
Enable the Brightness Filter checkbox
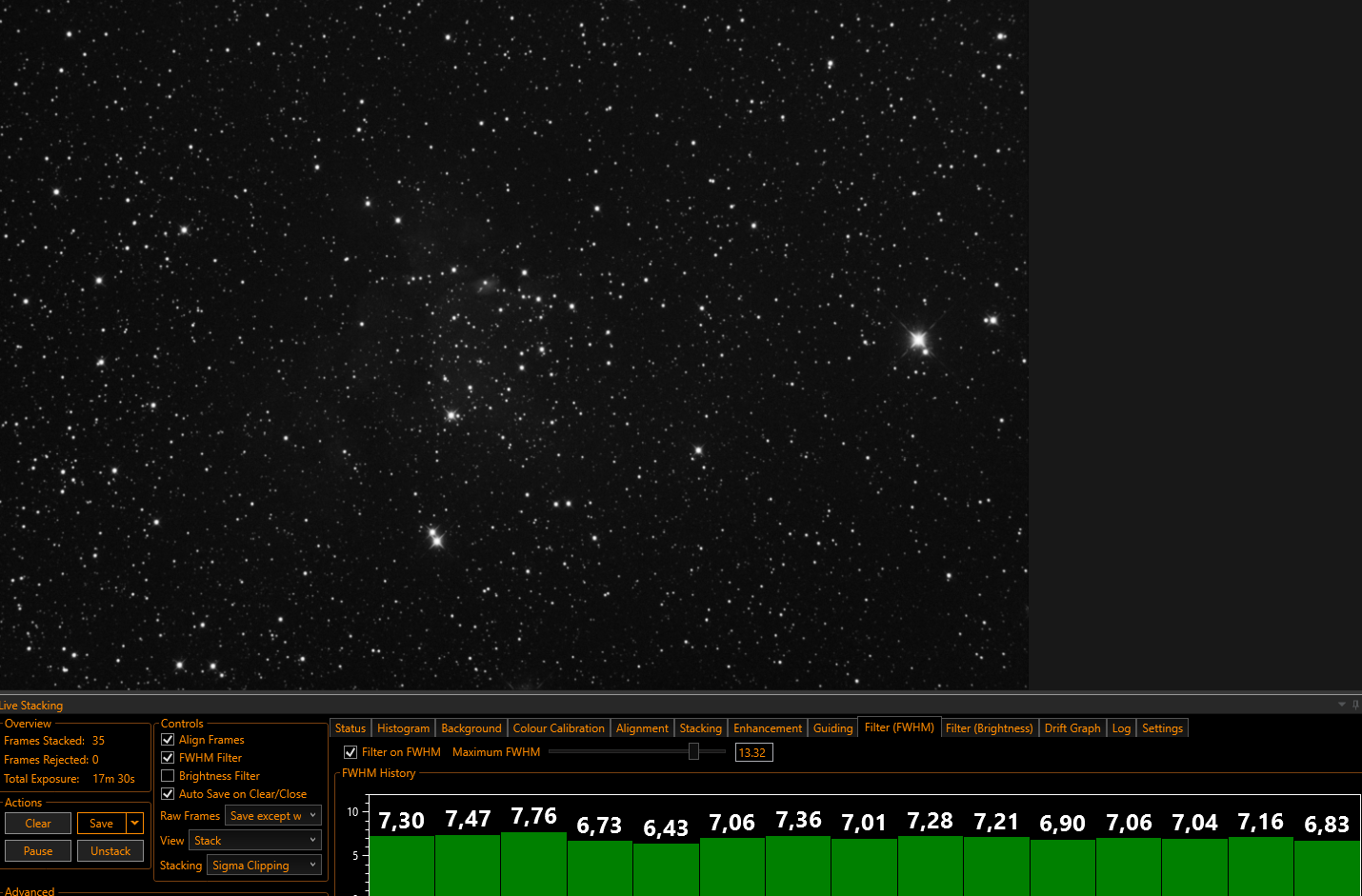point(168,776)
